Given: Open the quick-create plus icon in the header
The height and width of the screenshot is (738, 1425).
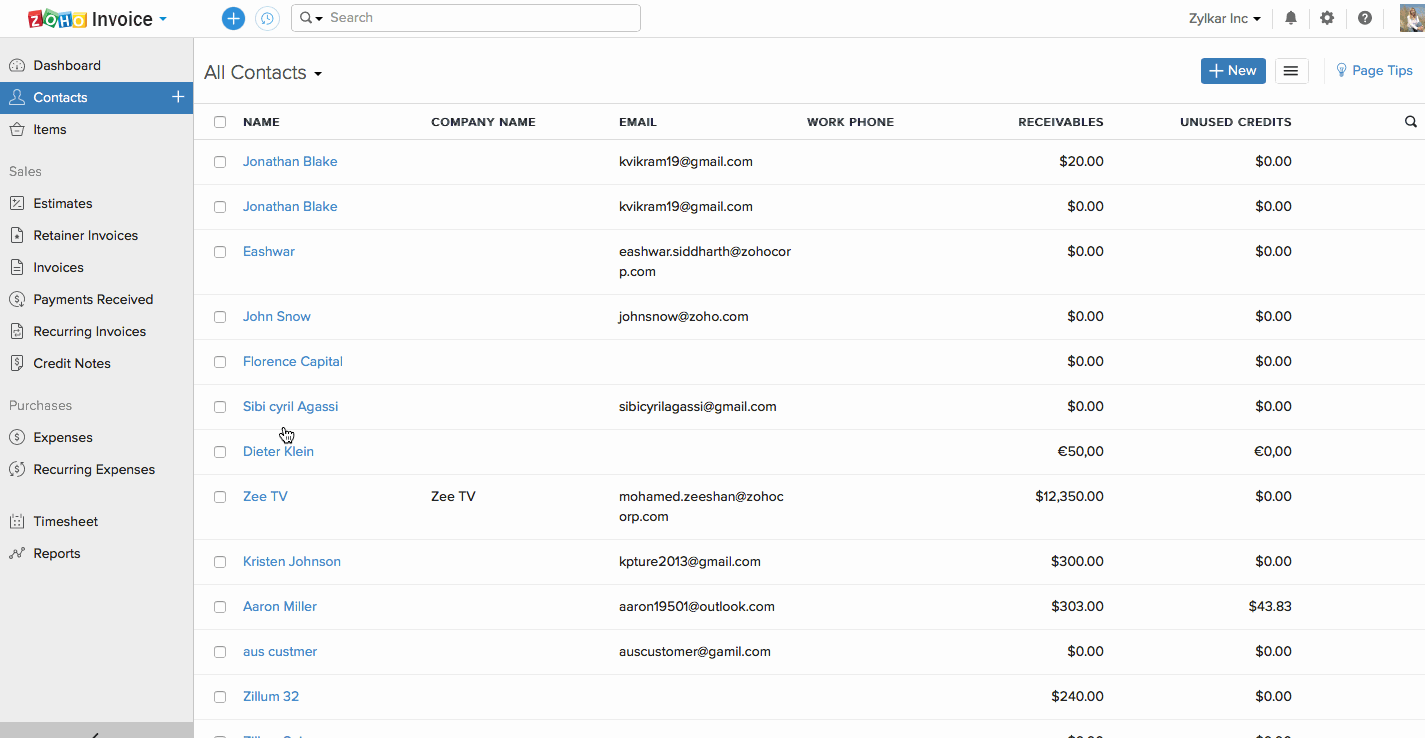Looking at the screenshot, I should 232,18.
